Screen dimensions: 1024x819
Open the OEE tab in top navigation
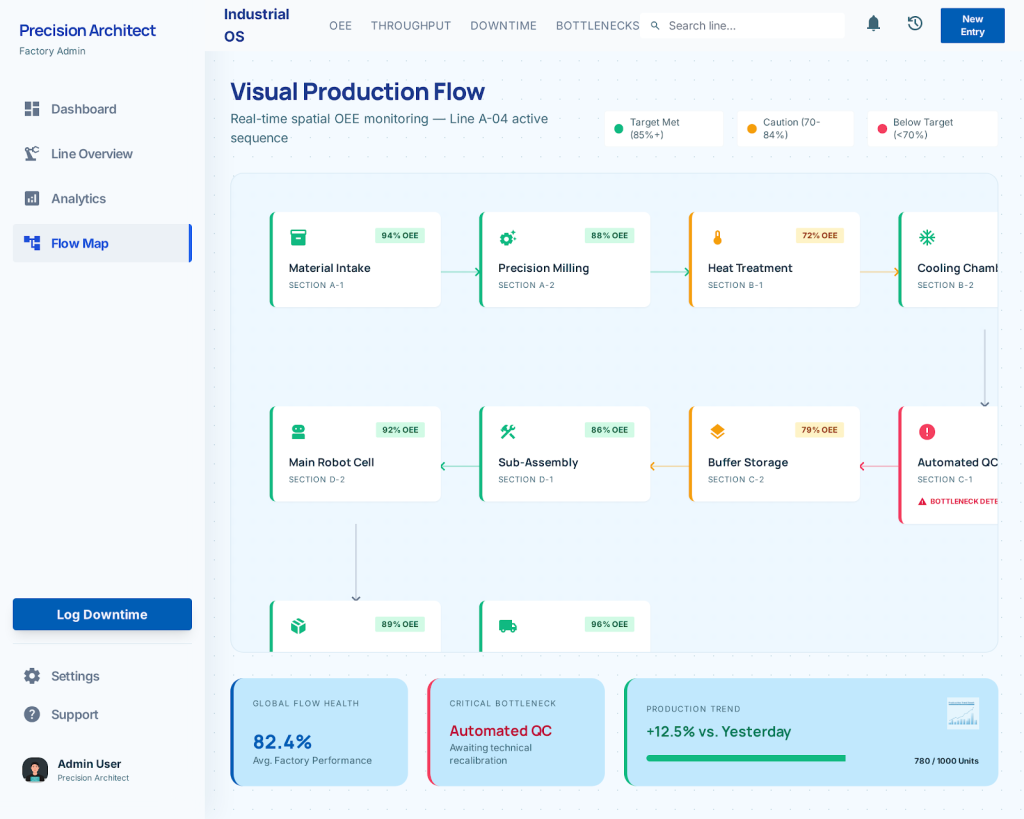[x=340, y=26]
